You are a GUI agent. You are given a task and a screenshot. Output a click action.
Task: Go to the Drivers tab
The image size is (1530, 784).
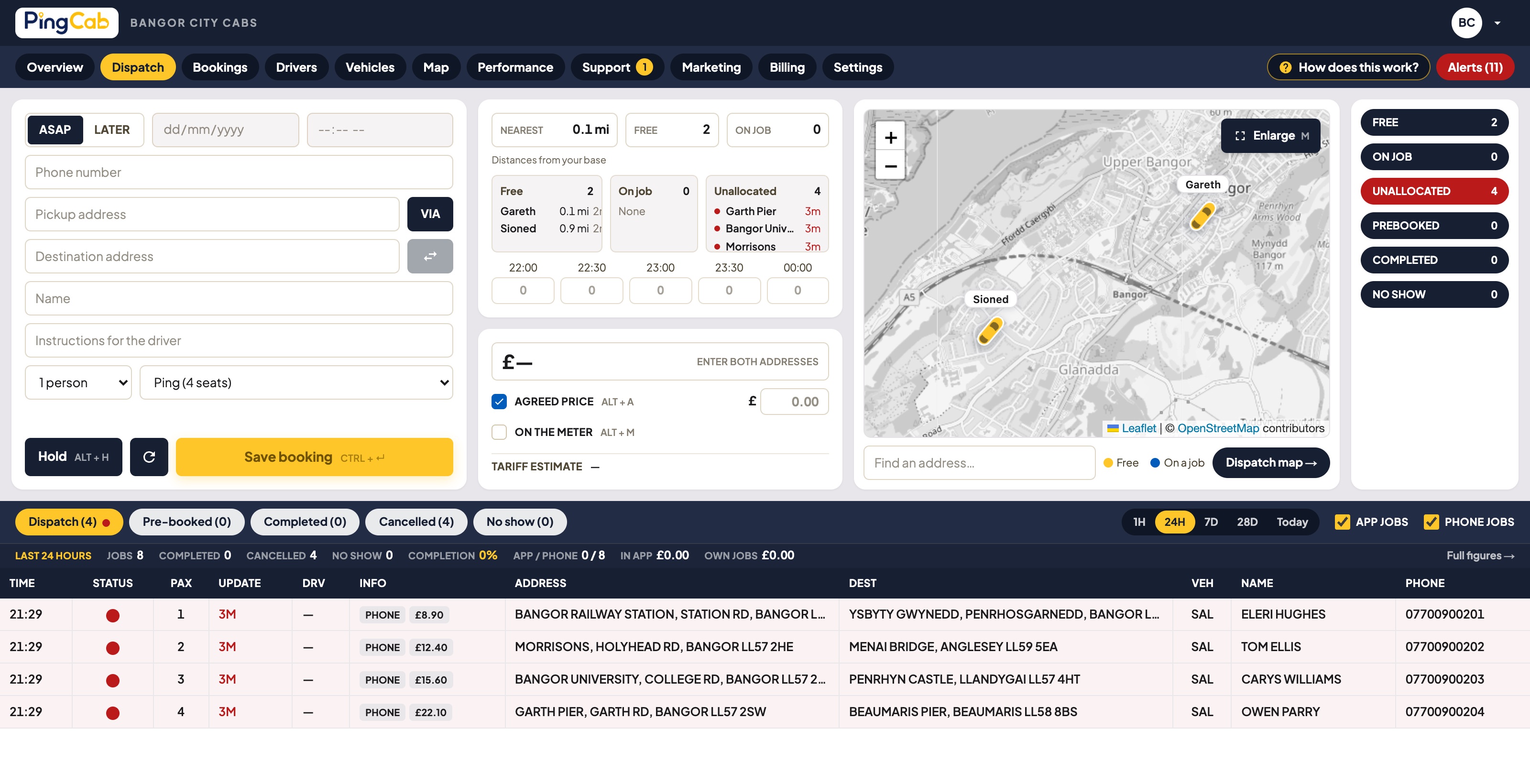tap(296, 67)
